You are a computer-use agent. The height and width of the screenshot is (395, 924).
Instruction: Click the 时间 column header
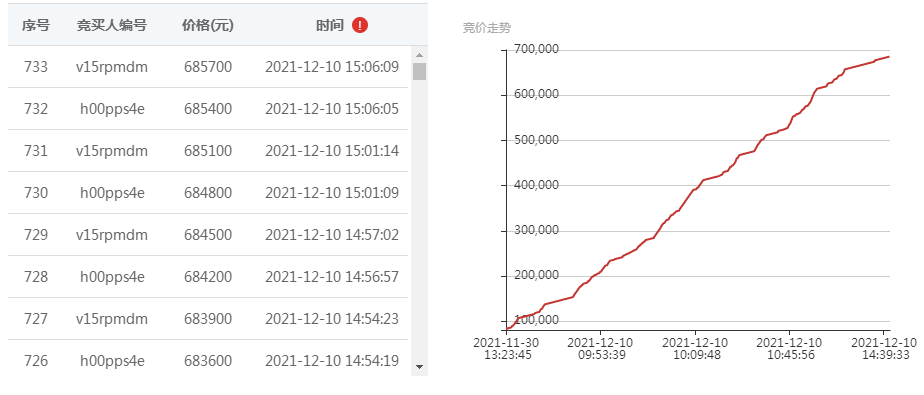(x=329, y=25)
